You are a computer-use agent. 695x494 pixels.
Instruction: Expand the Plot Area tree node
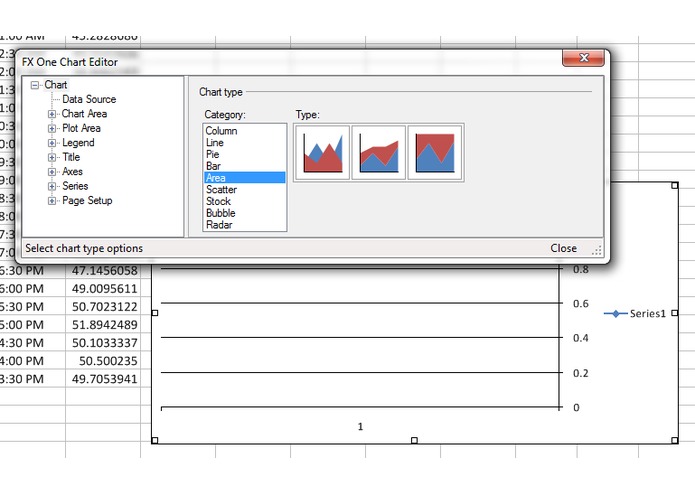click(52, 128)
